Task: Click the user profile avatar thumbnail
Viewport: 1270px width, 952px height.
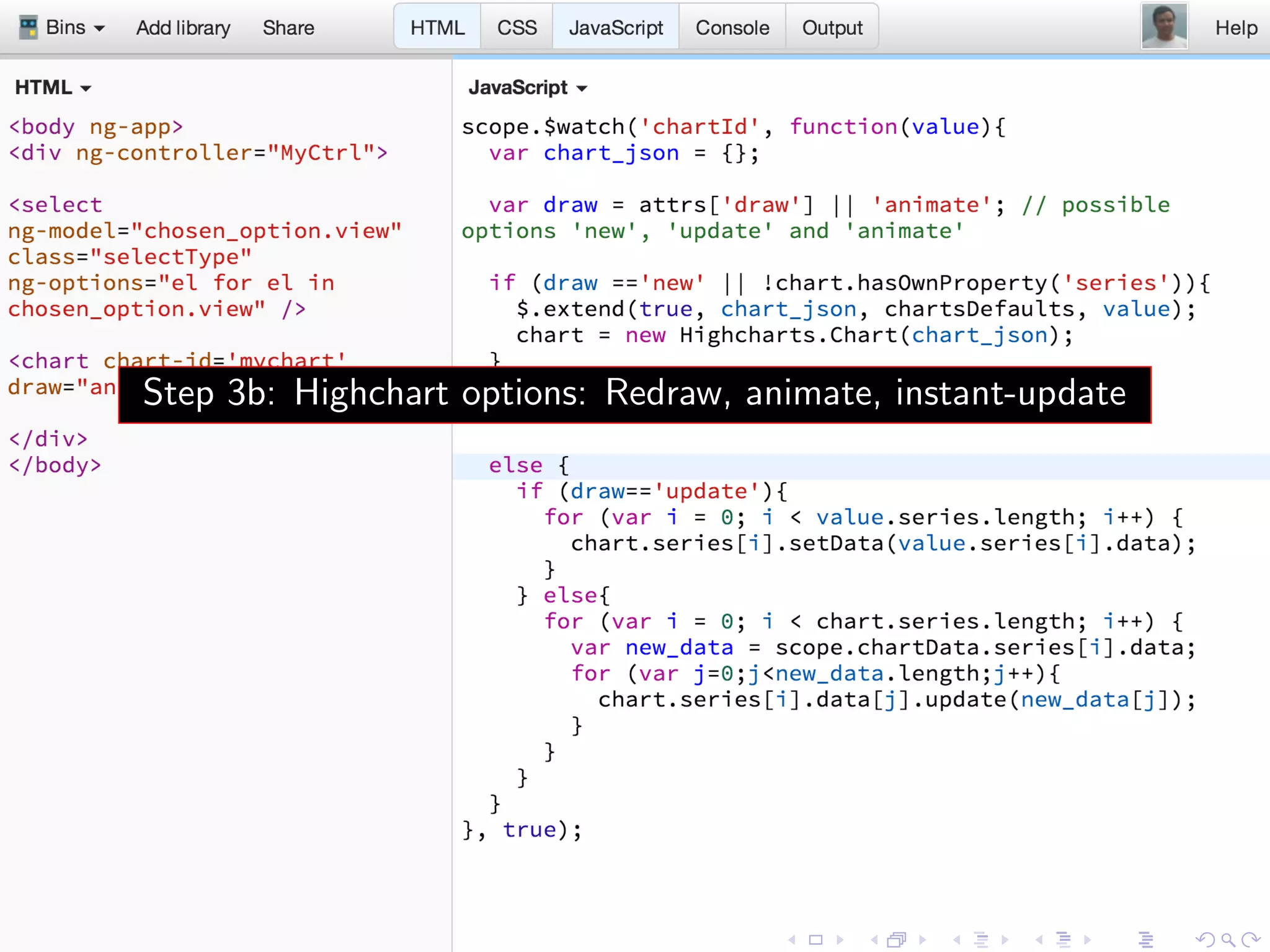Action: tap(1164, 27)
